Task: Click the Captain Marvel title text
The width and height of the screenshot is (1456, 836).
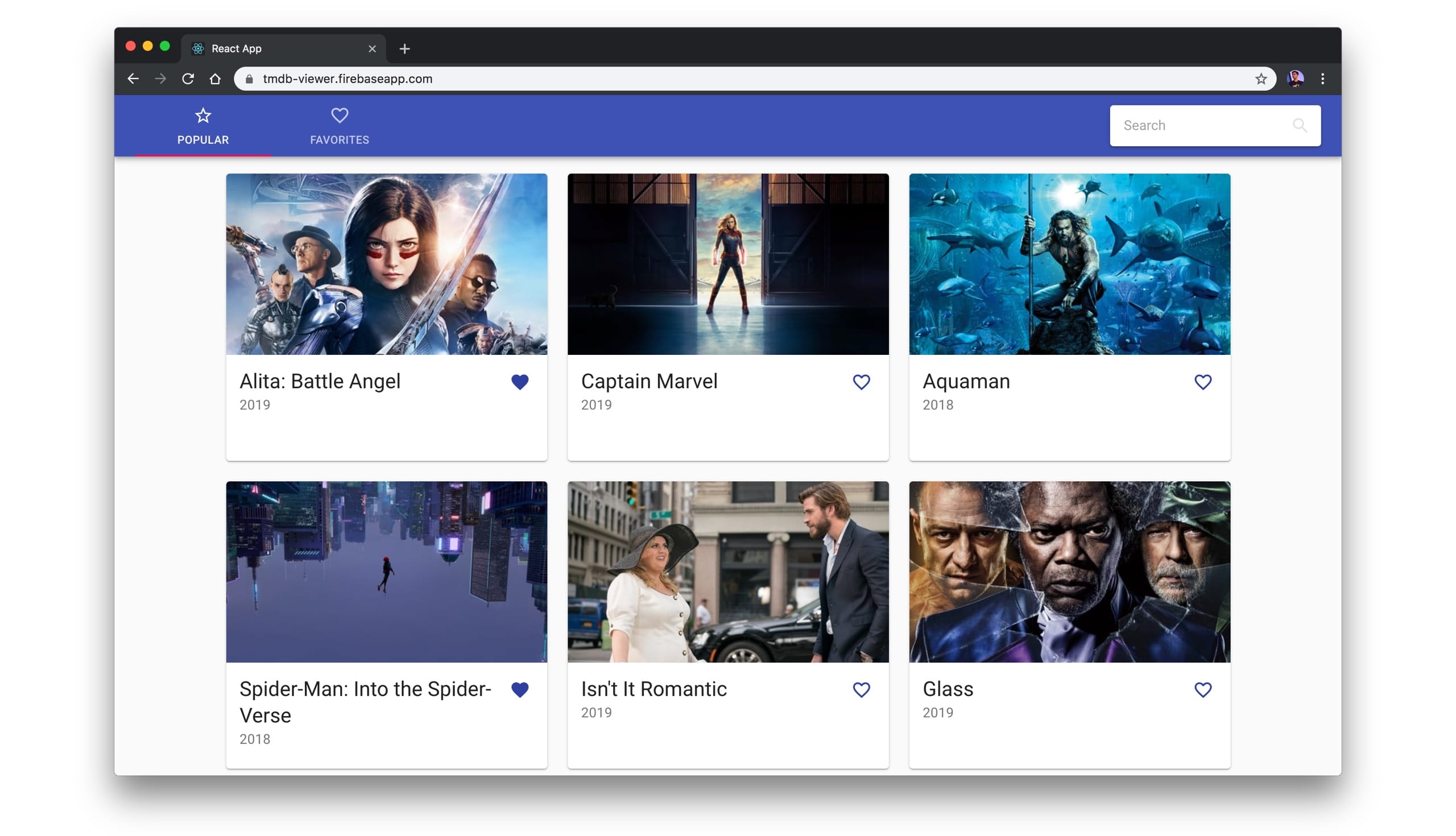Action: [x=650, y=381]
